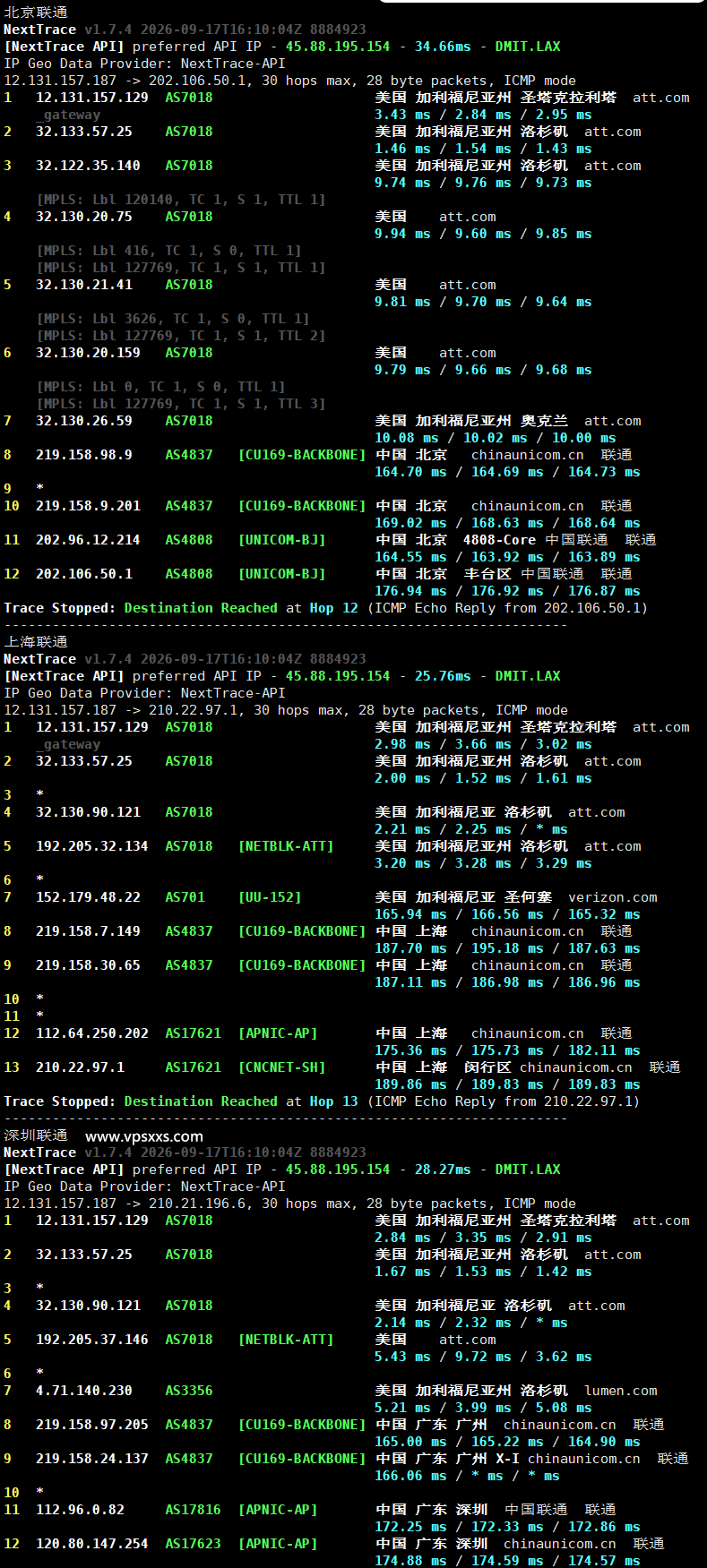Select the ASN 'AS3356'
This screenshot has height=1568, width=707.
(189, 1391)
